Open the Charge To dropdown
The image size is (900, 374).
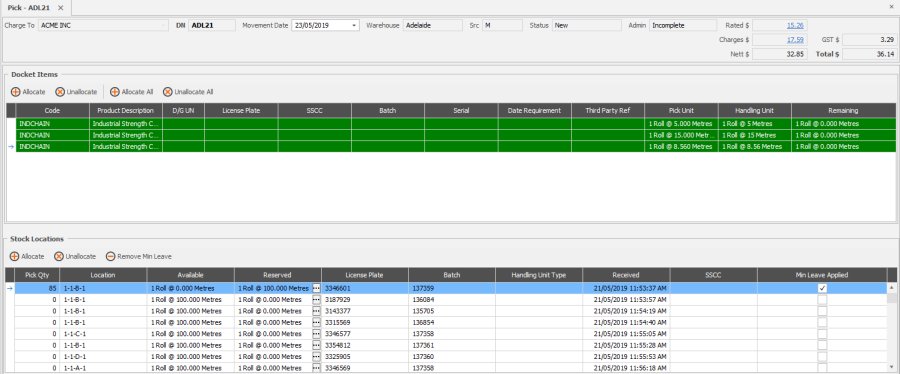tap(165, 25)
